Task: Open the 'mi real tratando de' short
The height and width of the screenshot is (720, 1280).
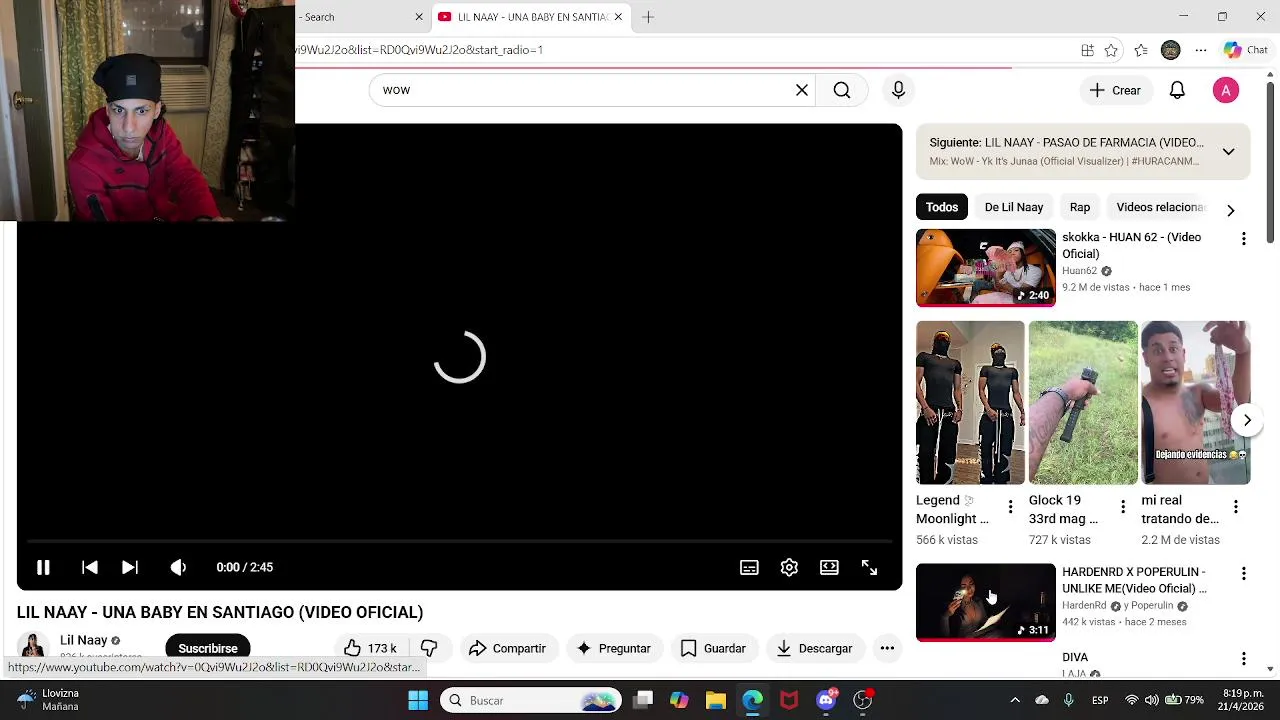Action: pyautogui.click(x=1195, y=403)
